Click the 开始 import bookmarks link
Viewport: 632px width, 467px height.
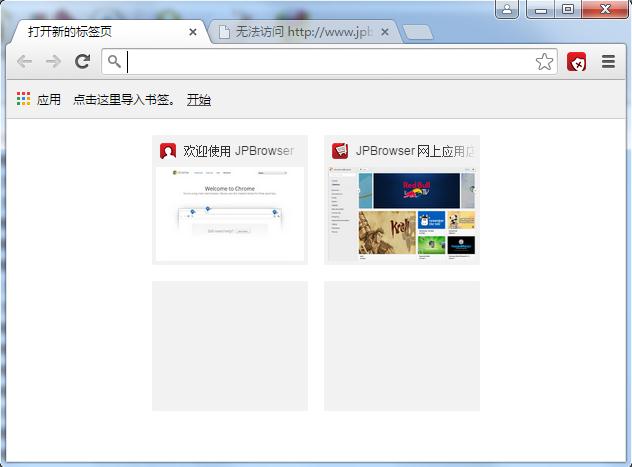199,100
